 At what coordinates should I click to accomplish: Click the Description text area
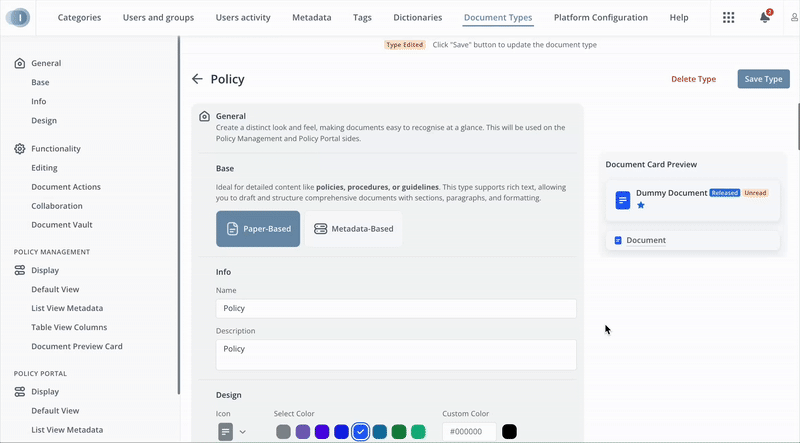click(396, 355)
